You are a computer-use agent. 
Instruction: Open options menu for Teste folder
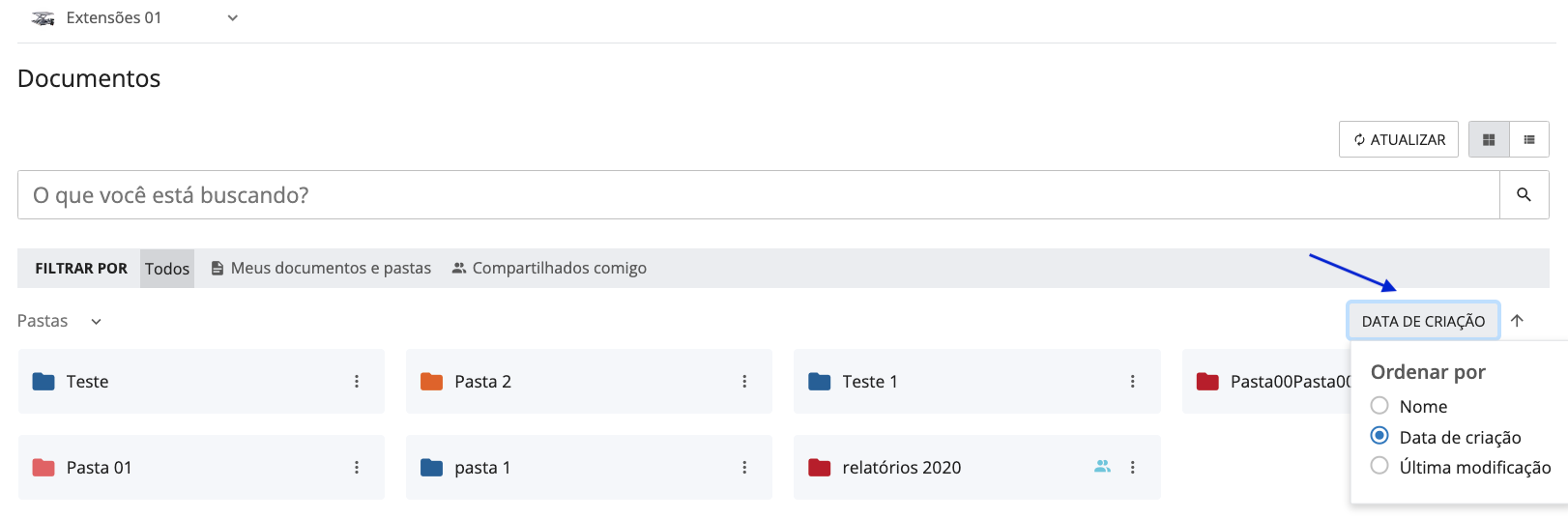click(x=357, y=382)
